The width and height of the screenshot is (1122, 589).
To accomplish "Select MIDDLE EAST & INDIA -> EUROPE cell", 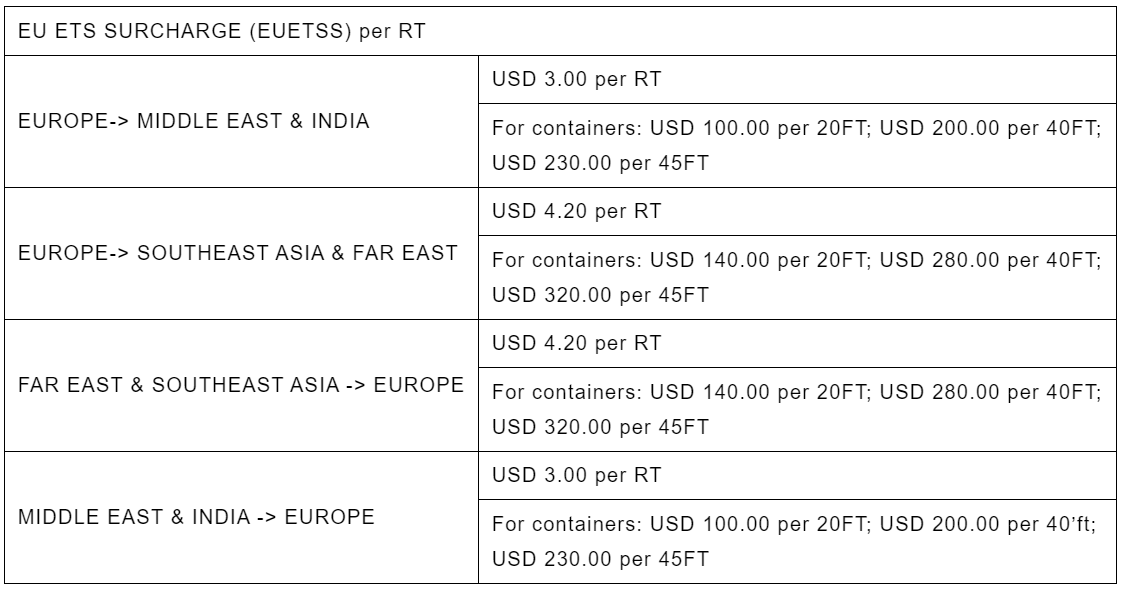I will tap(241, 517).
